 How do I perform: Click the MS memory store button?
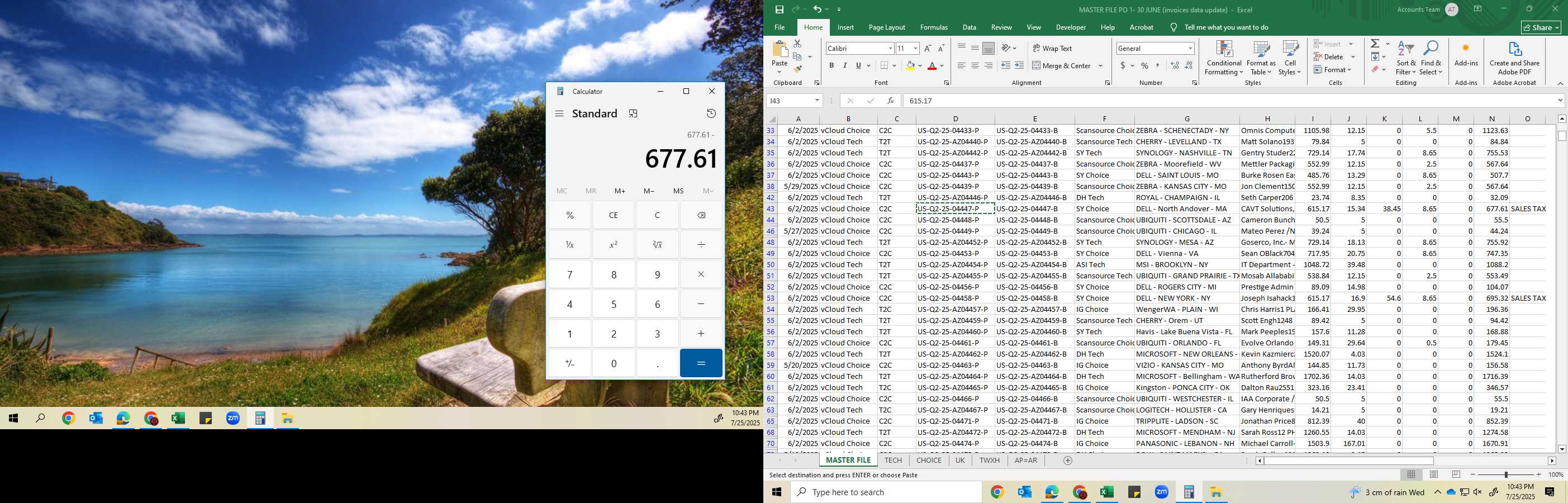click(x=678, y=191)
